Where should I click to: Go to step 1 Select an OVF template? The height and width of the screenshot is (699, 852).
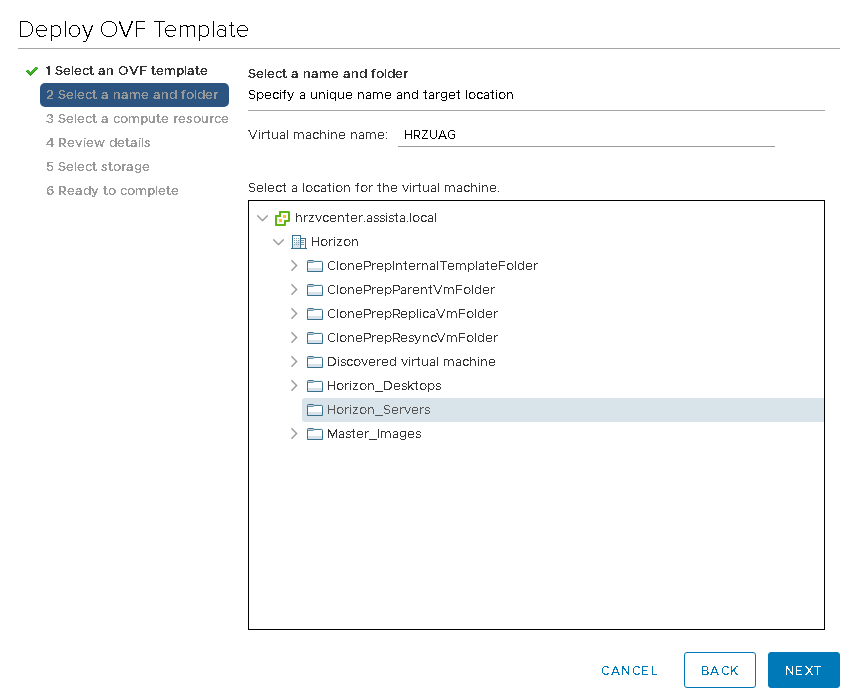point(126,71)
